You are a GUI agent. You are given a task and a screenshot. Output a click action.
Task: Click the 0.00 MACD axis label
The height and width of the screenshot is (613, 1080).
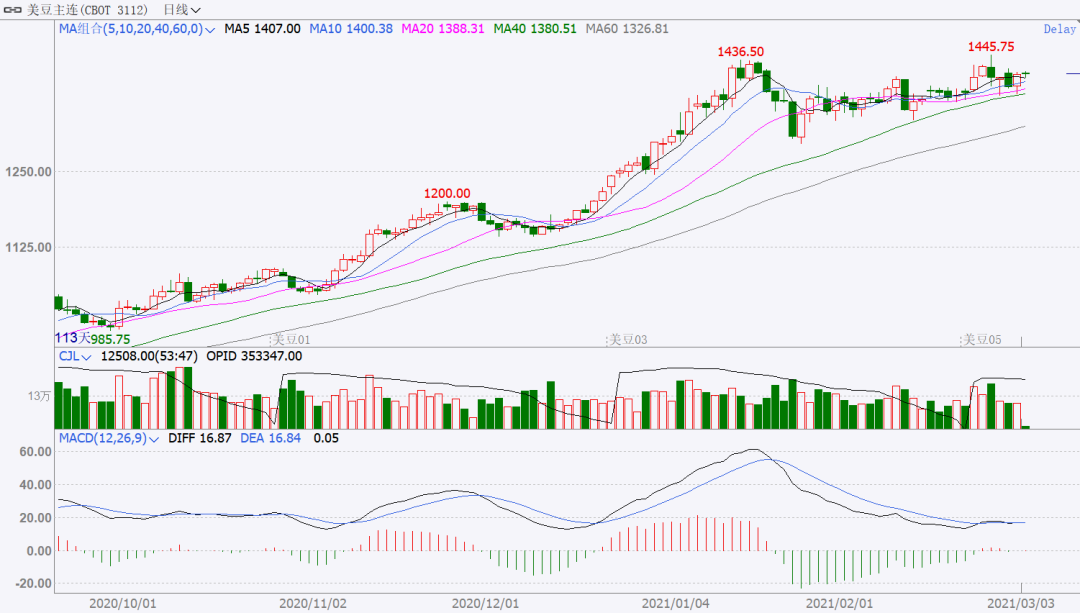tap(39, 551)
